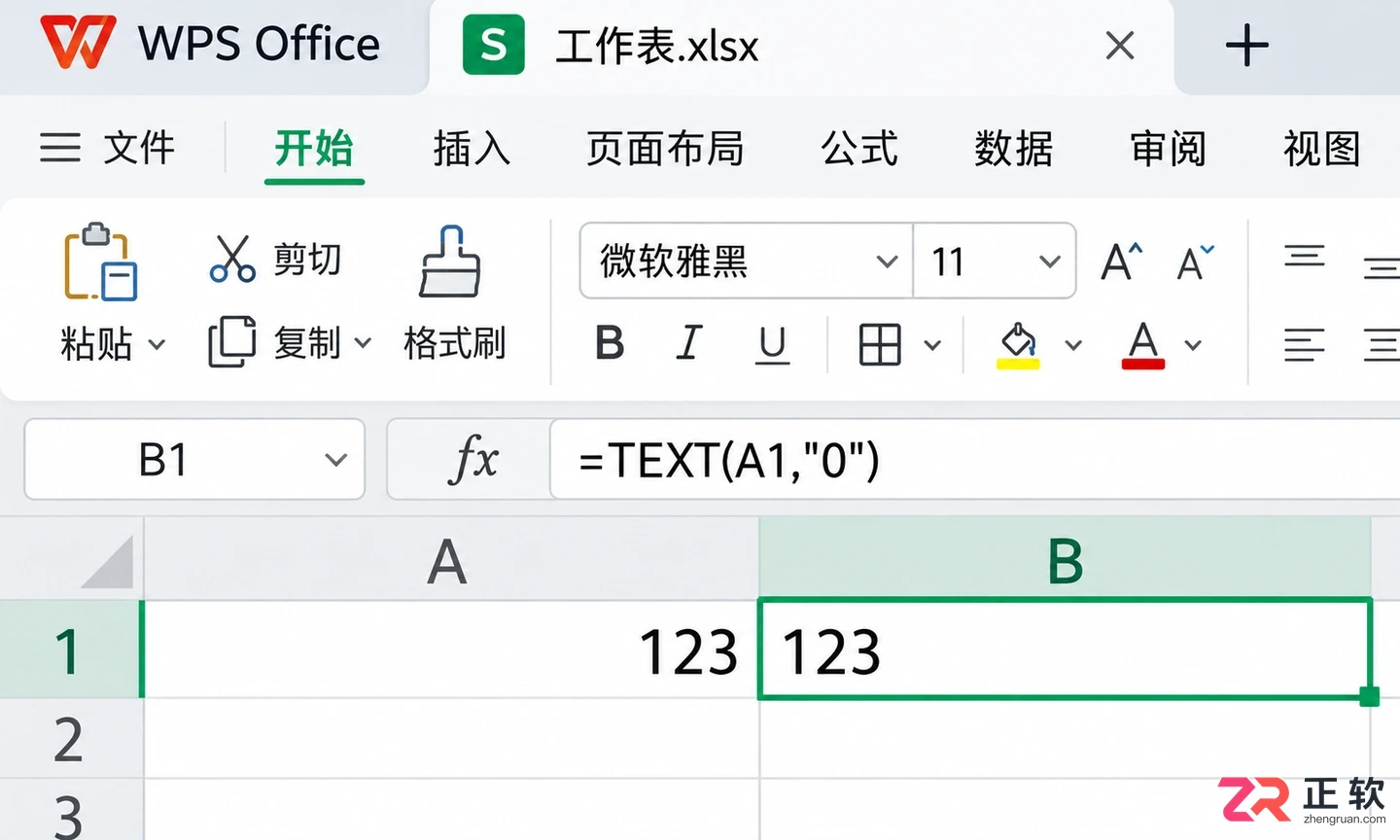Open the 文件 menu
The width and height of the screenshot is (1400, 840).
(x=139, y=148)
